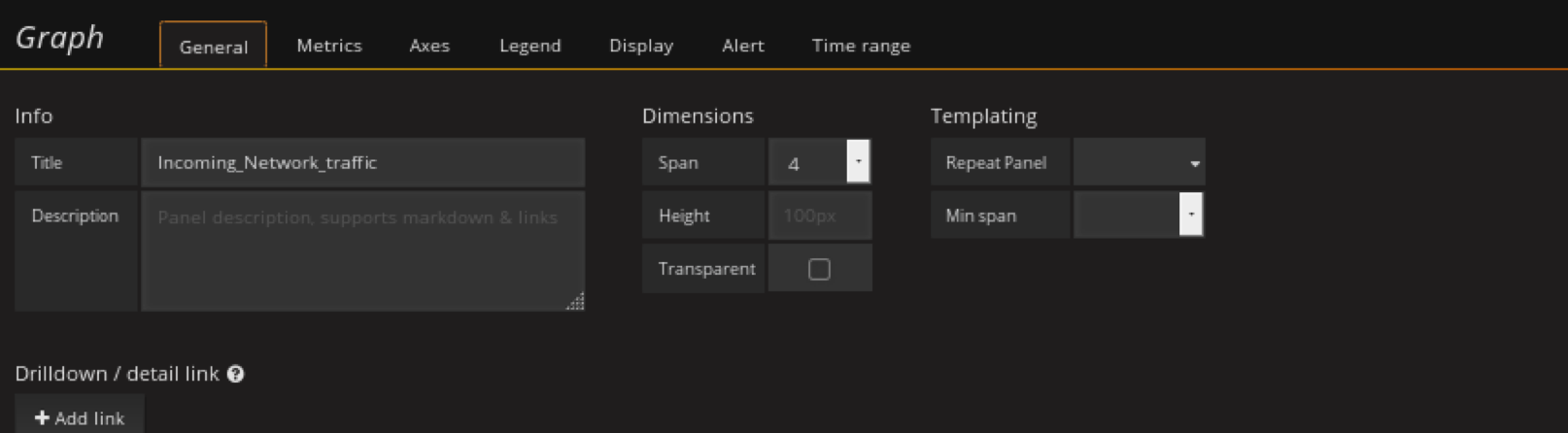
Task: Focus the panel Description text area
Action: pyautogui.click(x=362, y=250)
